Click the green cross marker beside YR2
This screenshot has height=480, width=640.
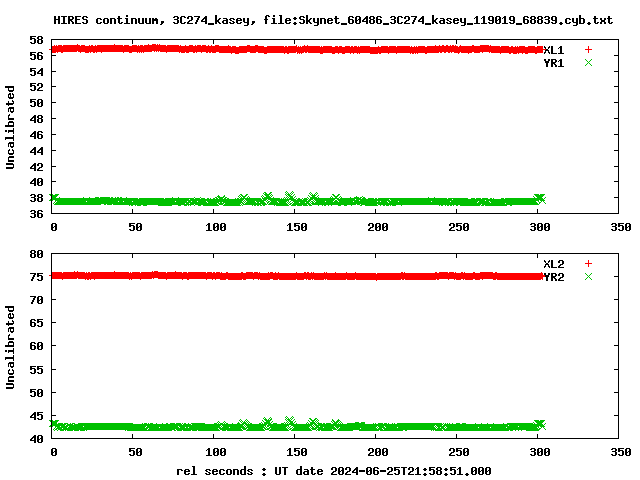[x=588, y=277]
